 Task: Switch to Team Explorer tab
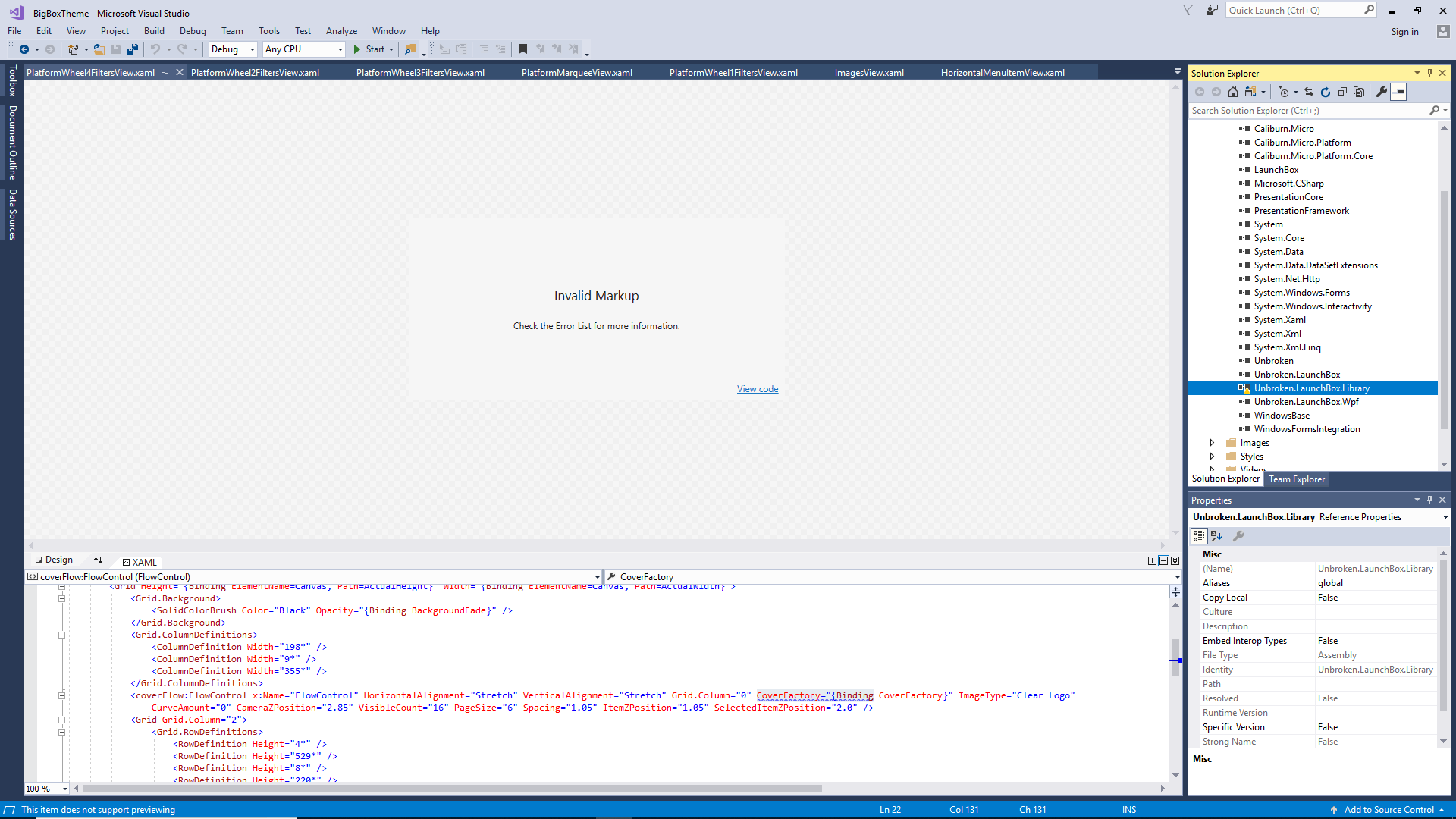1297,479
